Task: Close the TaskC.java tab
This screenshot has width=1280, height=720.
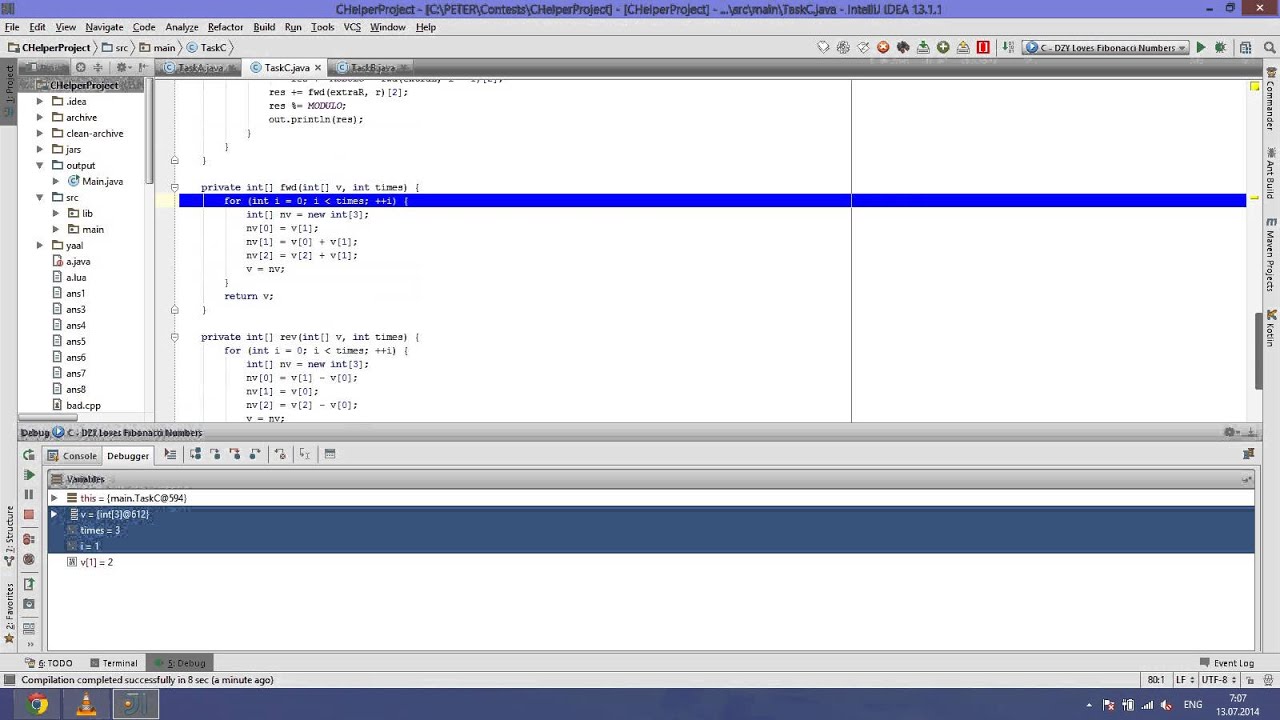Action: [x=317, y=68]
